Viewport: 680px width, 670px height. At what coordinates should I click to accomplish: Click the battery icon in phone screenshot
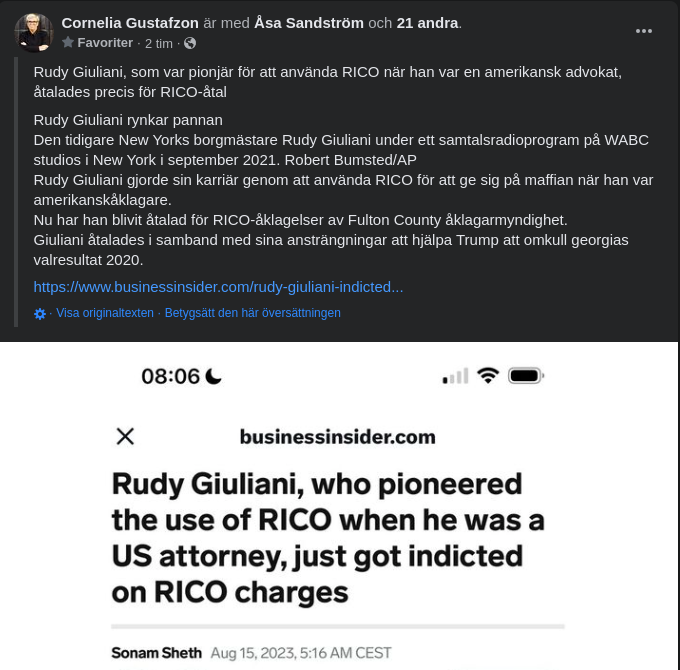click(x=525, y=376)
